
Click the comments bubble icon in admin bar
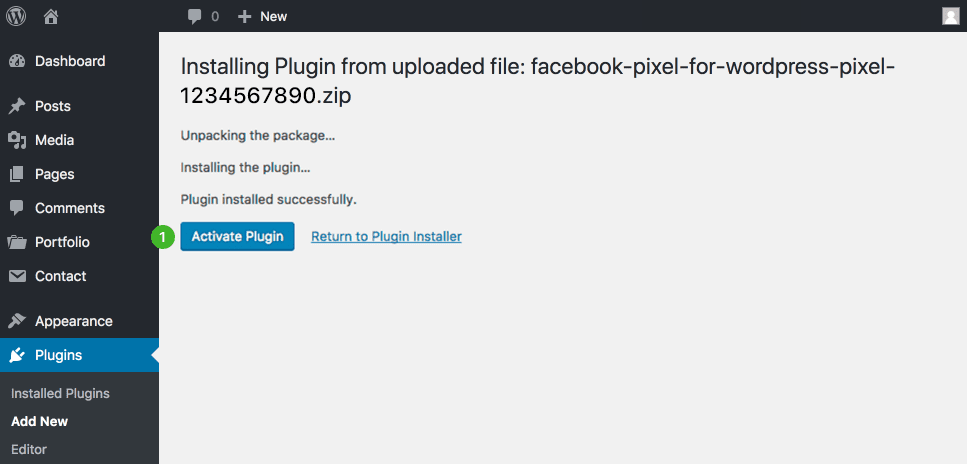click(195, 16)
